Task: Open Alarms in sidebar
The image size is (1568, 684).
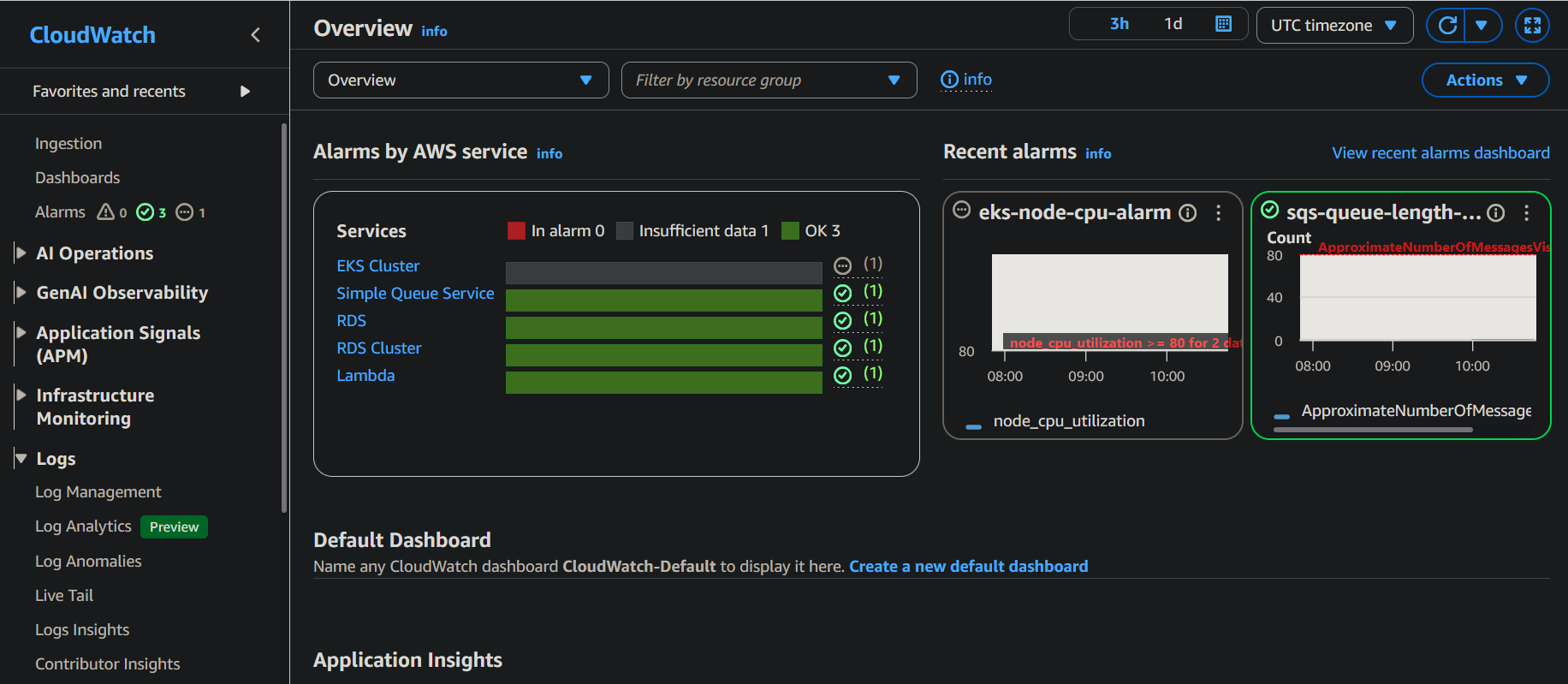Action: (60, 211)
